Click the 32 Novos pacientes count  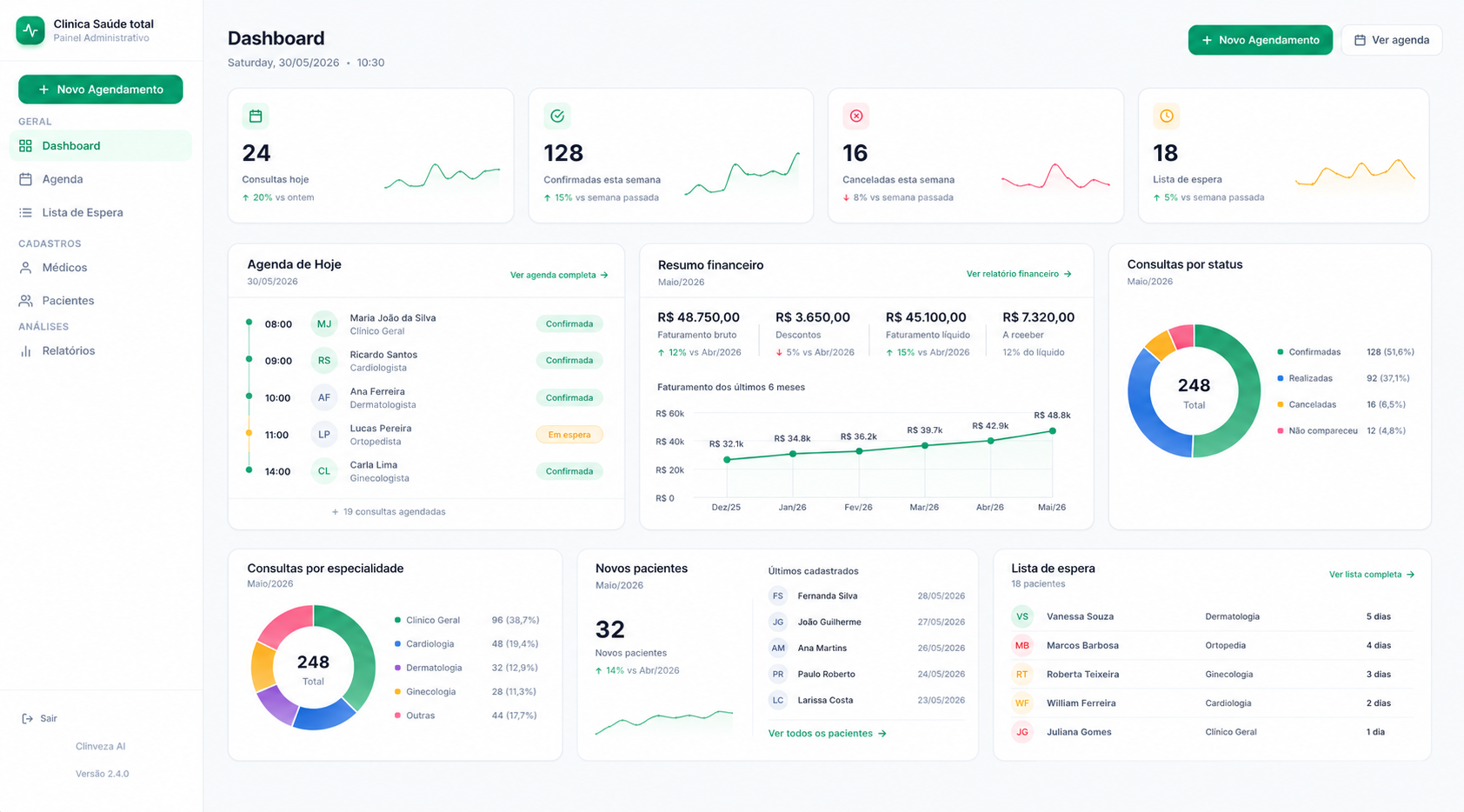click(x=610, y=629)
